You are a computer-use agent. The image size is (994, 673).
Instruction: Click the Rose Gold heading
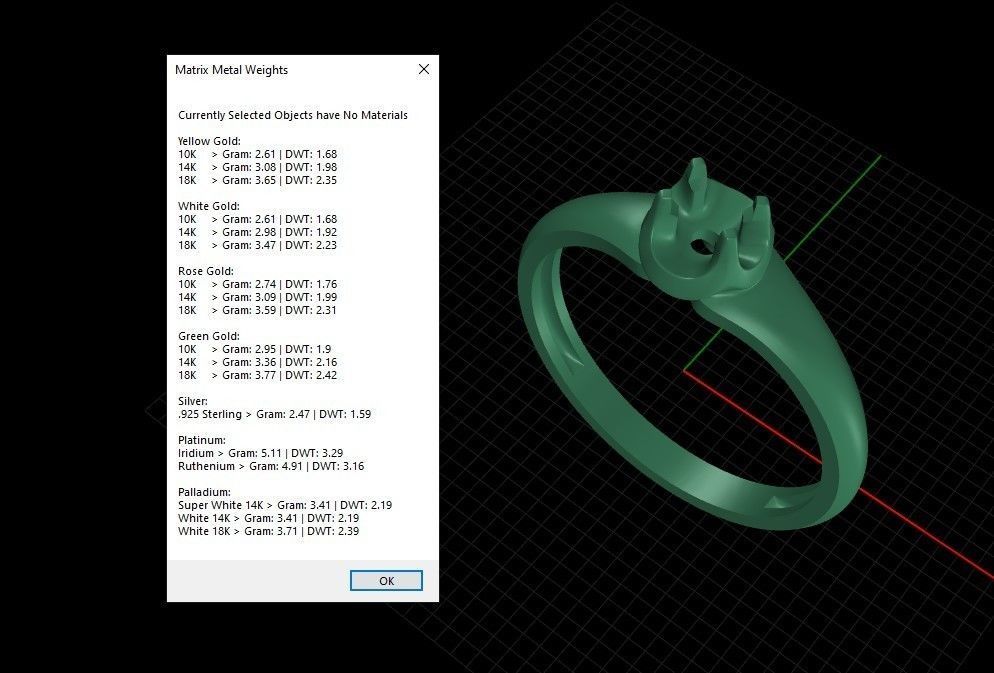pyautogui.click(x=206, y=271)
